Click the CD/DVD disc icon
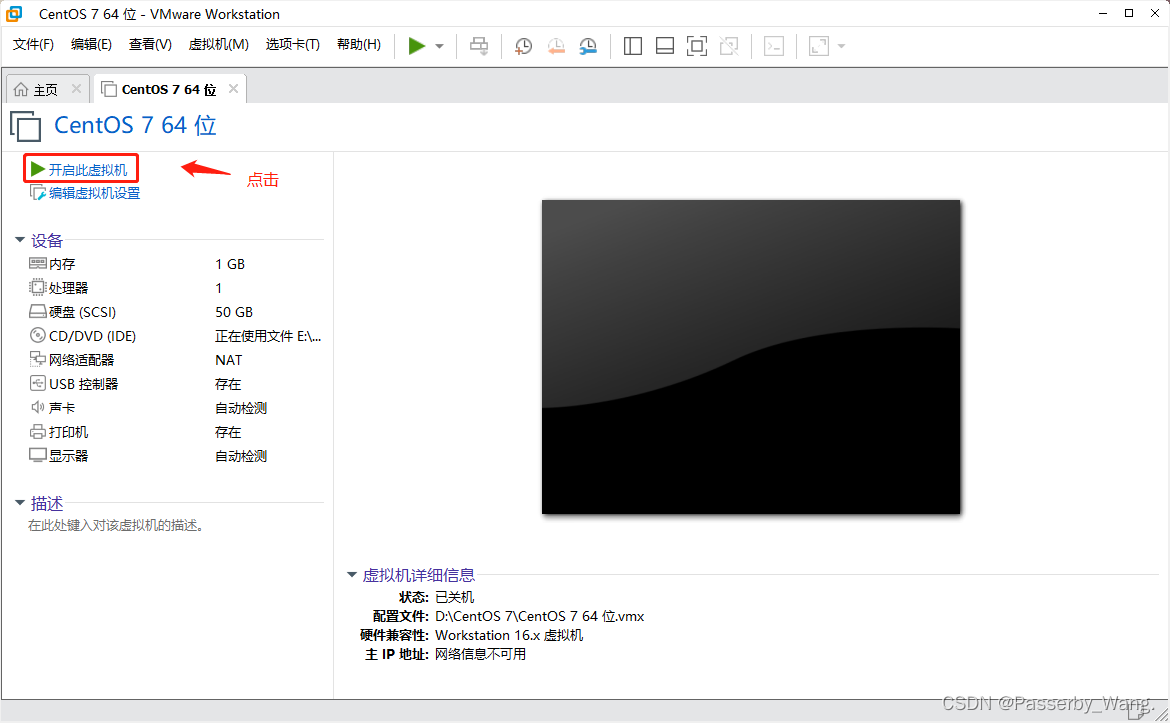1170x723 pixels. tap(37, 335)
